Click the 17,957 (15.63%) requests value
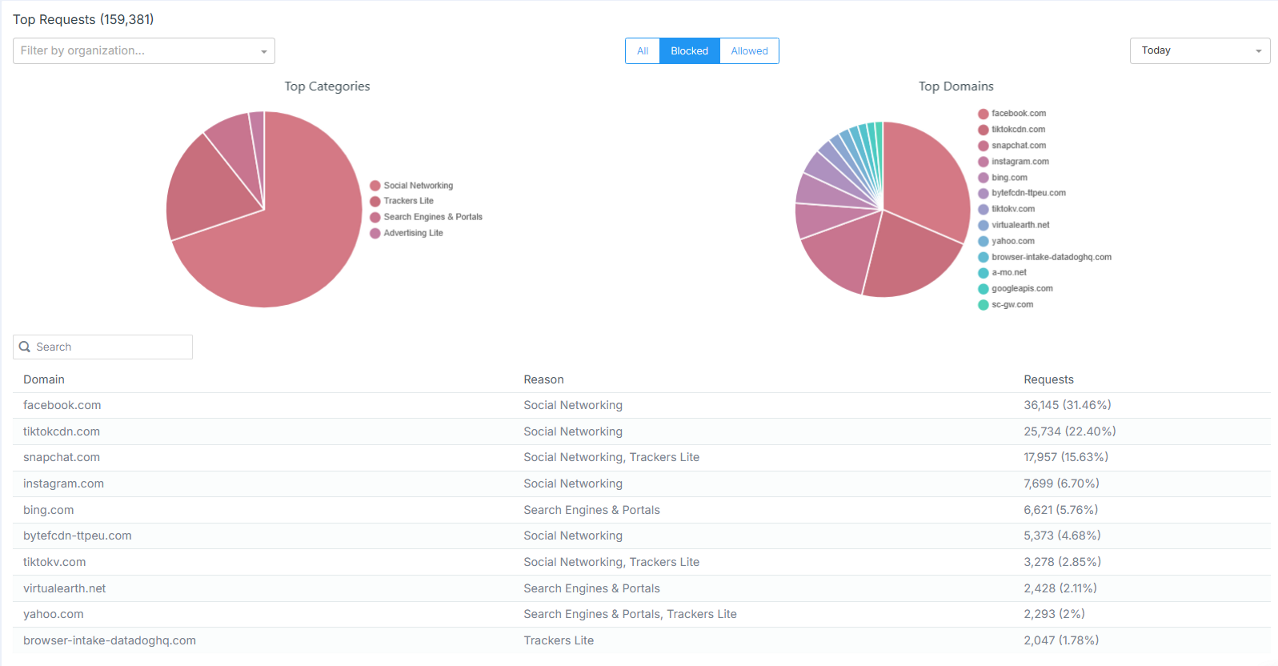The width and height of the screenshot is (1278, 666). coord(1066,458)
